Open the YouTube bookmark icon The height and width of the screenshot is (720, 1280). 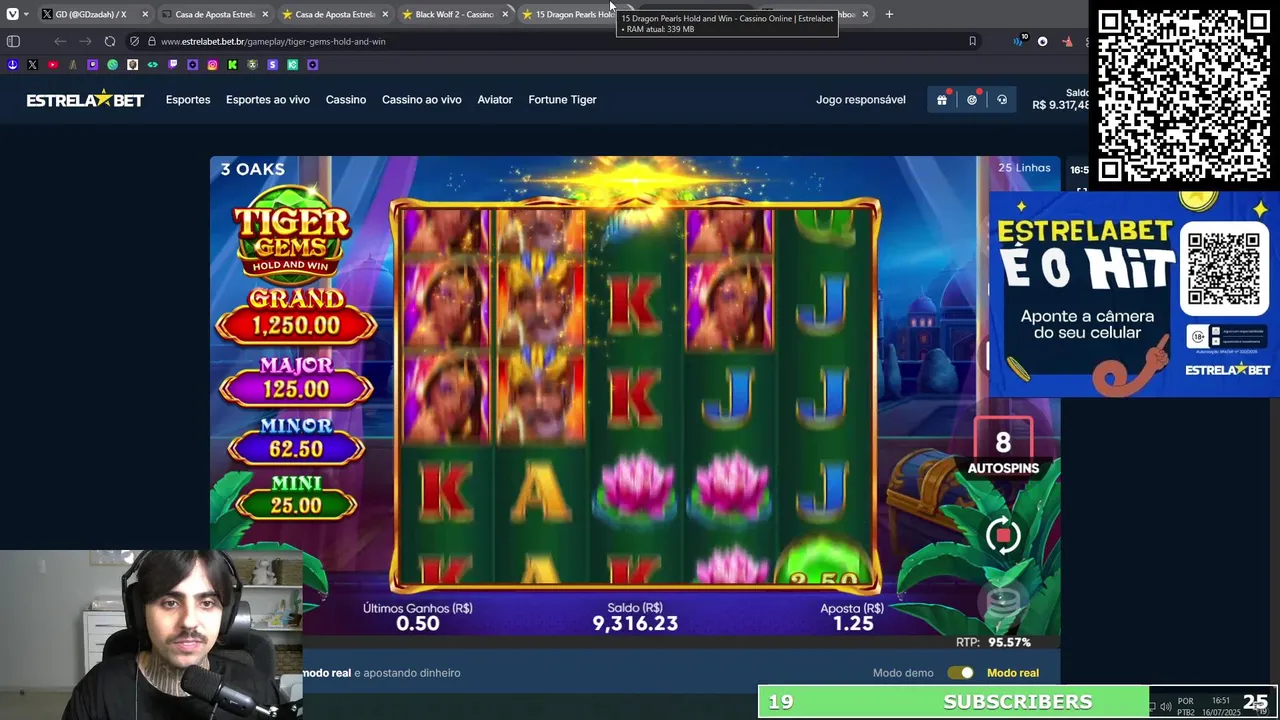click(52, 64)
